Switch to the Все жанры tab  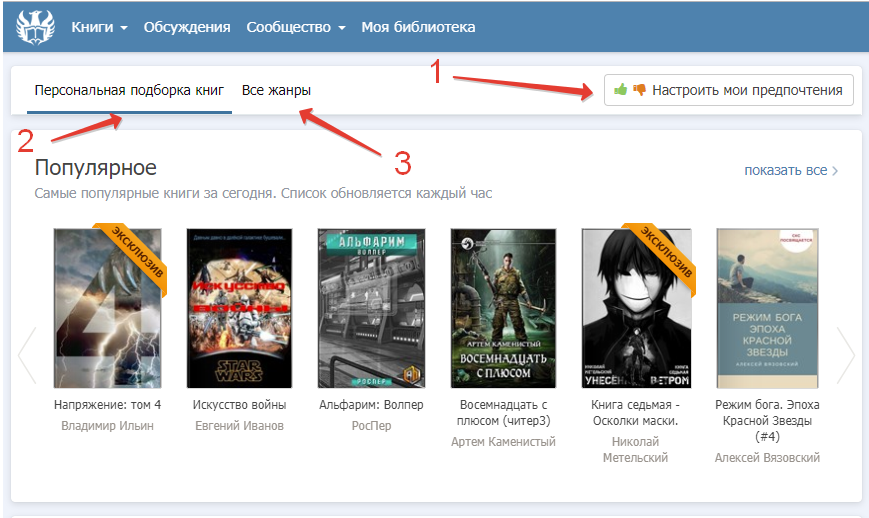[x=276, y=90]
